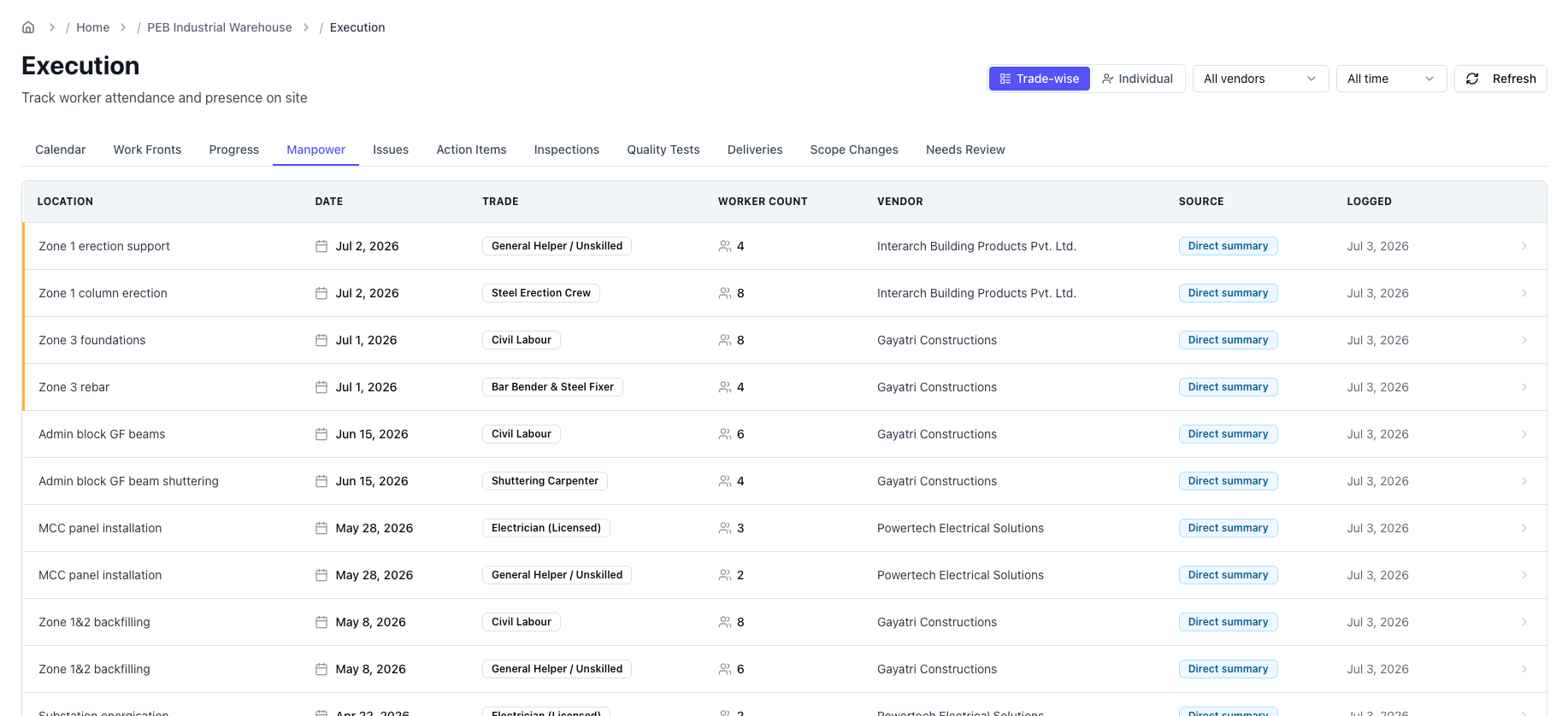
Task: Click workers icon in Steel Erection Crew row
Action: click(x=725, y=293)
